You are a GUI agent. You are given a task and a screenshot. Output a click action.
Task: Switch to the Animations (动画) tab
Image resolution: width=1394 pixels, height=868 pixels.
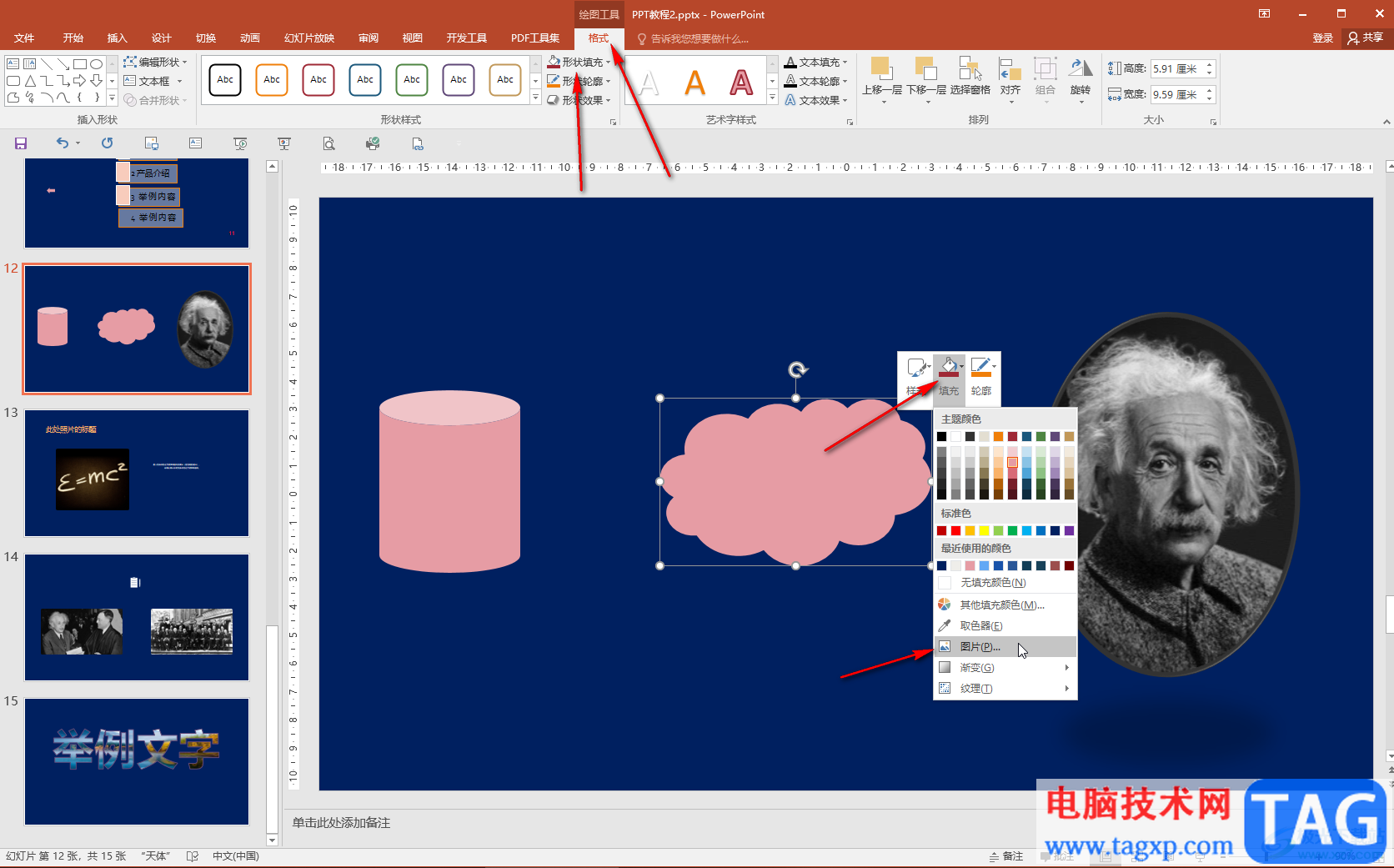coord(250,38)
